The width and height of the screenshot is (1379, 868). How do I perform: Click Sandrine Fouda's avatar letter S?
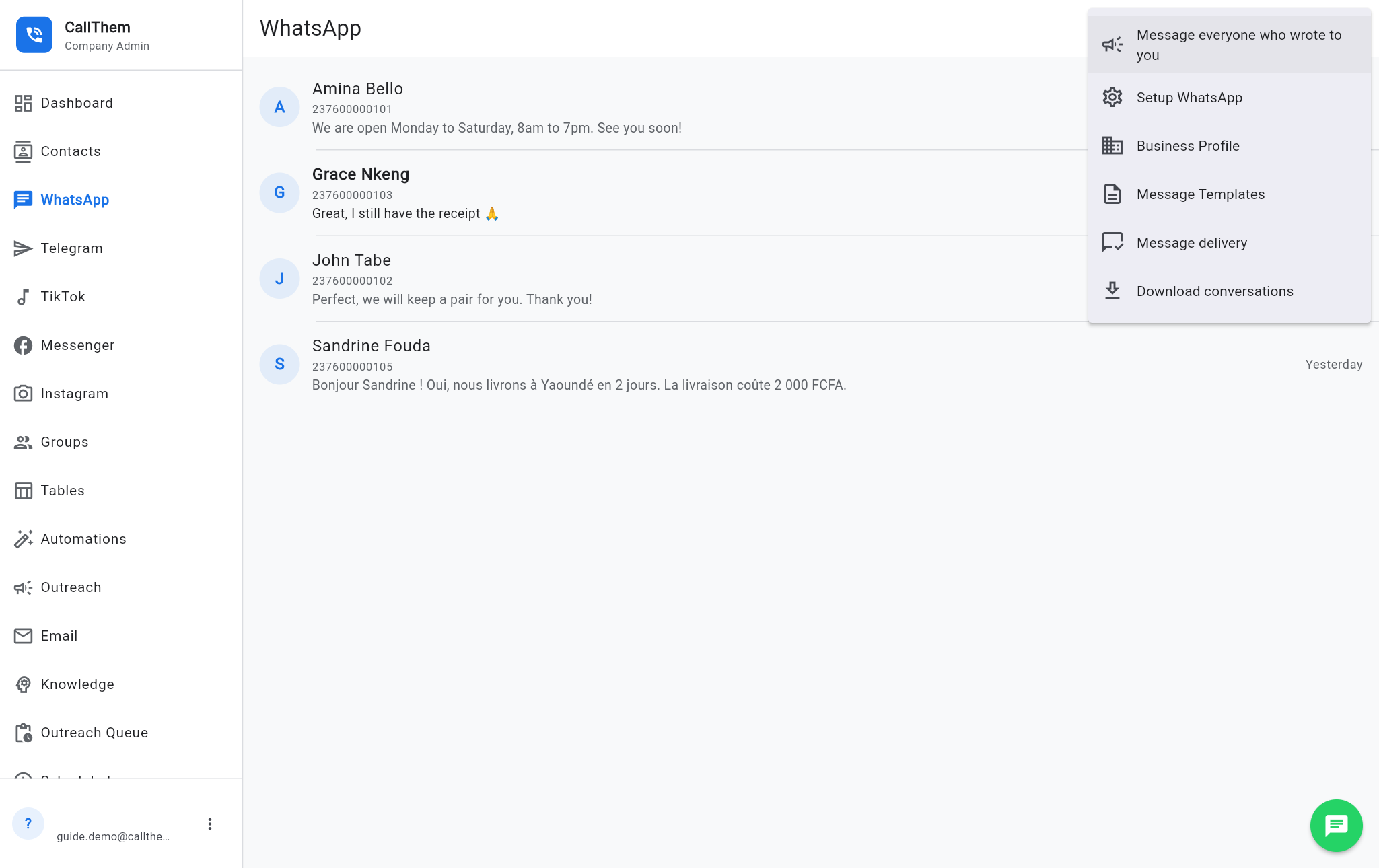[279, 364]
